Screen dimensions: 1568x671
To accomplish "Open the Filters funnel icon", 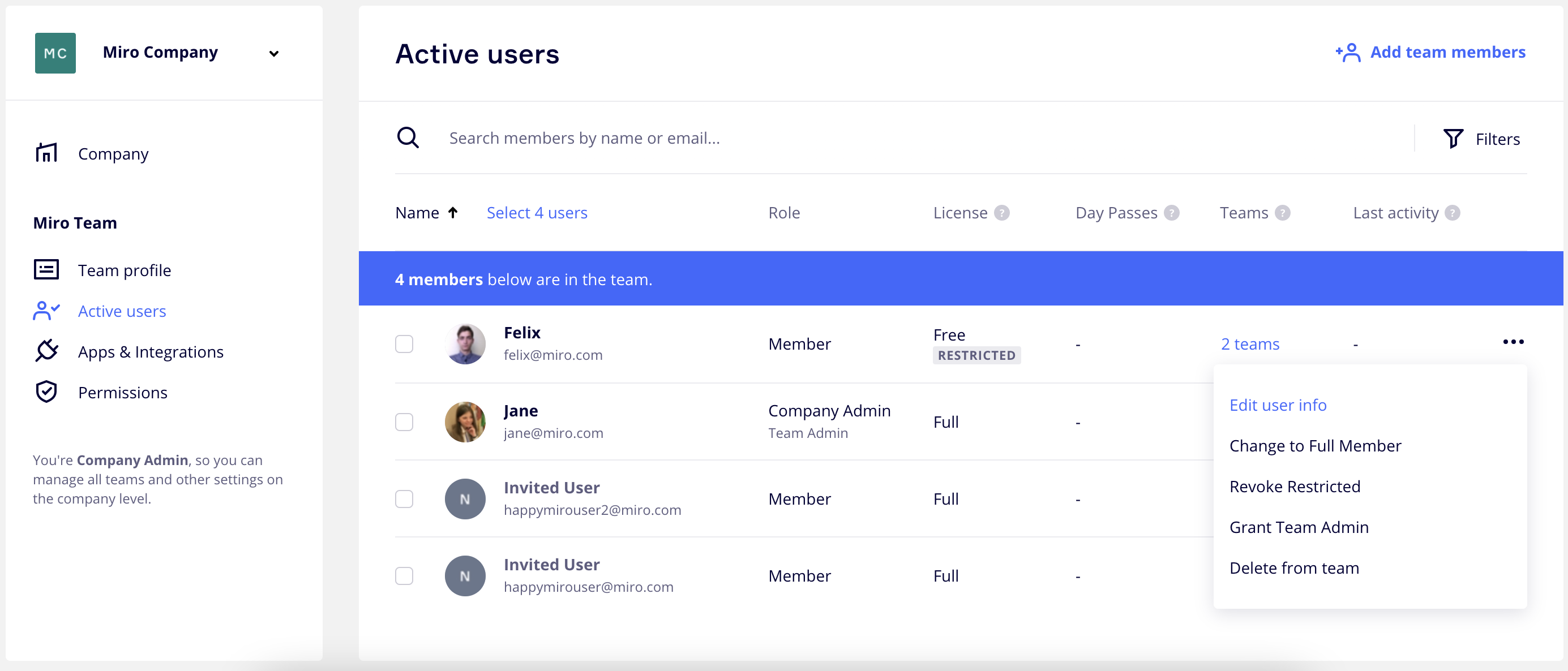I will click(1453, 139).
